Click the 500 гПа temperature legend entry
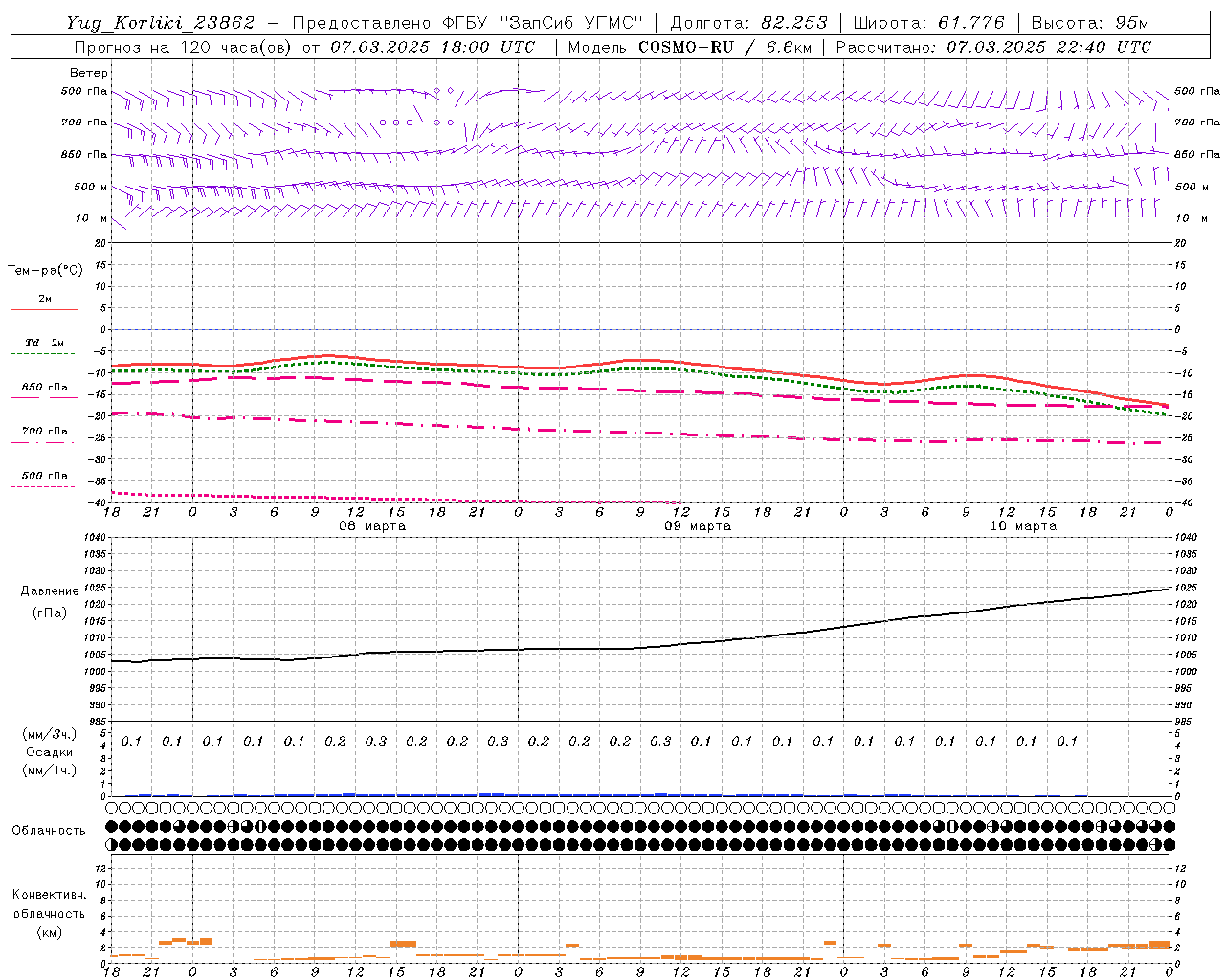Screen dimensions: 1225x980 [x=45, y=476]
